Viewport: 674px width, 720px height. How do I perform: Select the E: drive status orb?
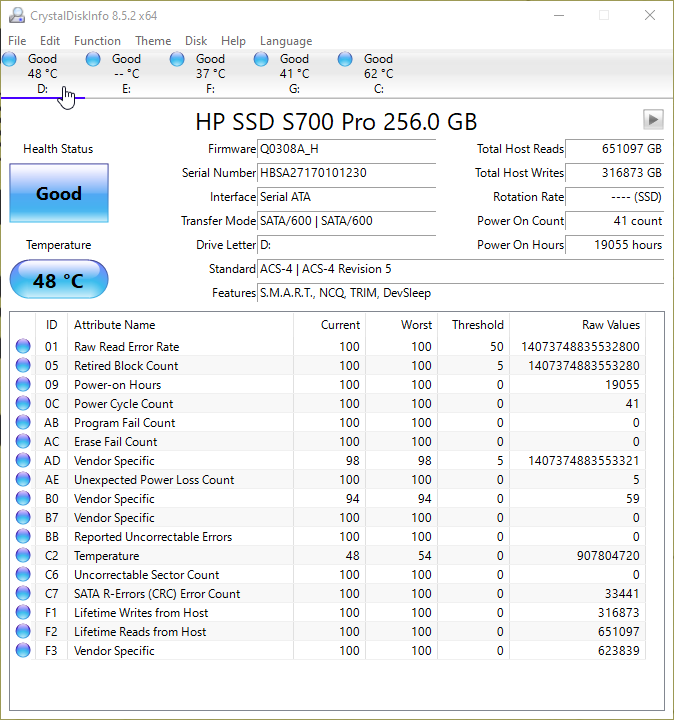93,60
